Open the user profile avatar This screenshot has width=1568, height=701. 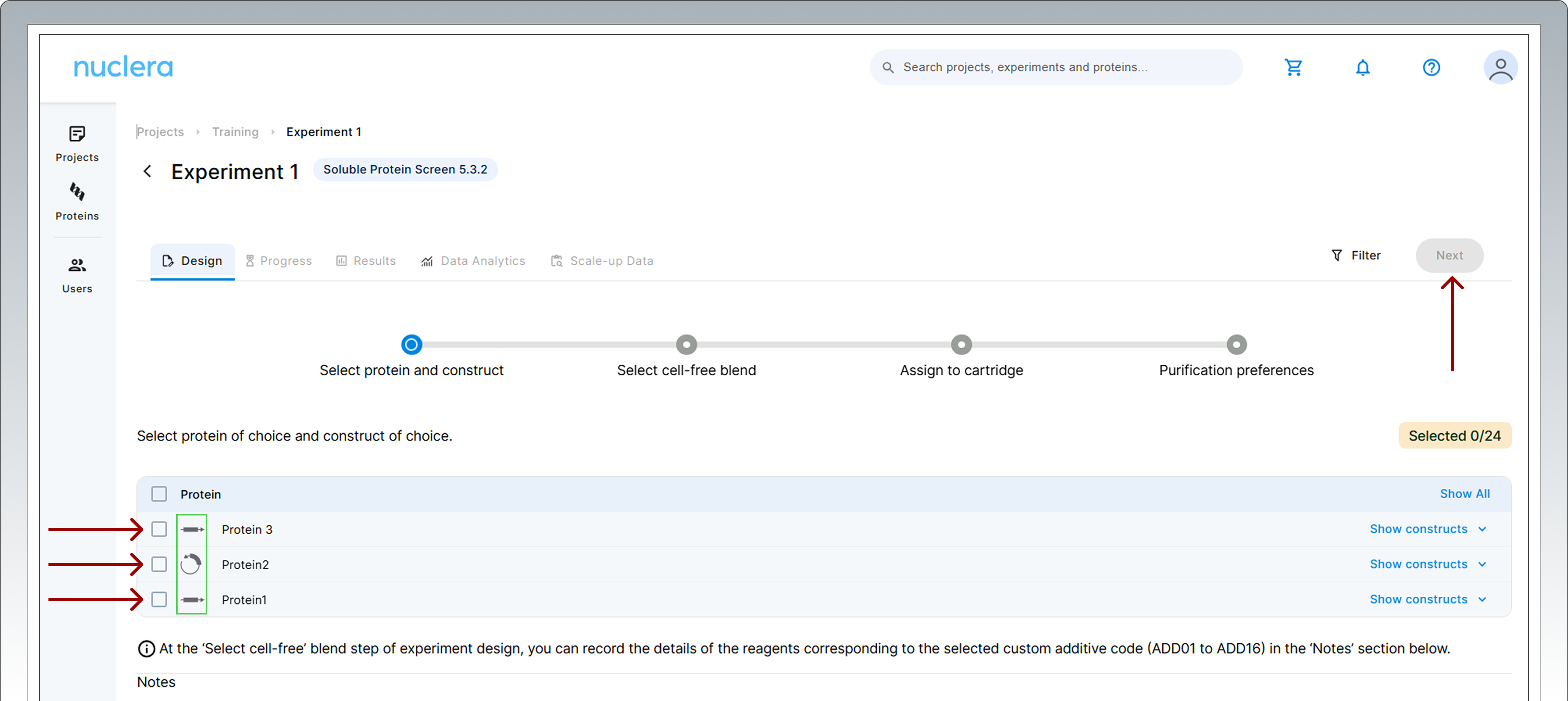tap(1500, 67)
